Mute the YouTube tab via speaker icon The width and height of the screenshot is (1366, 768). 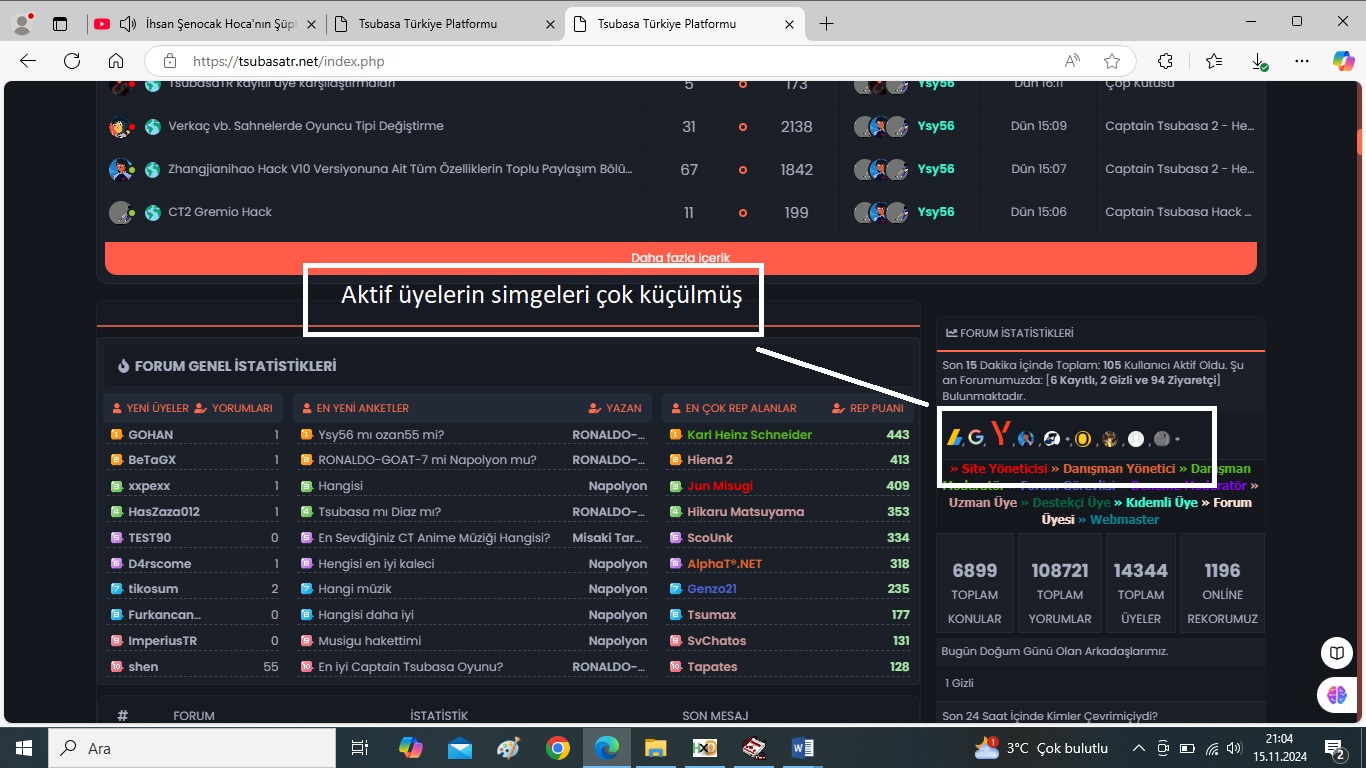[128, 23]
